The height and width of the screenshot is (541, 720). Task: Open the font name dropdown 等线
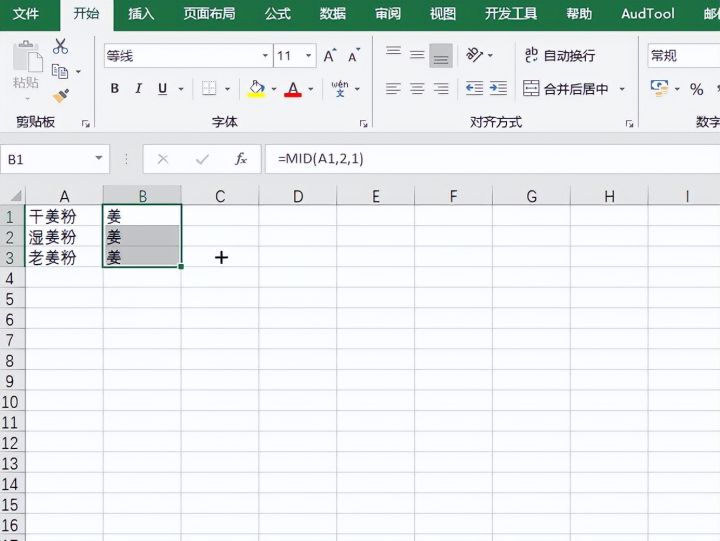(x=265, y=56)
